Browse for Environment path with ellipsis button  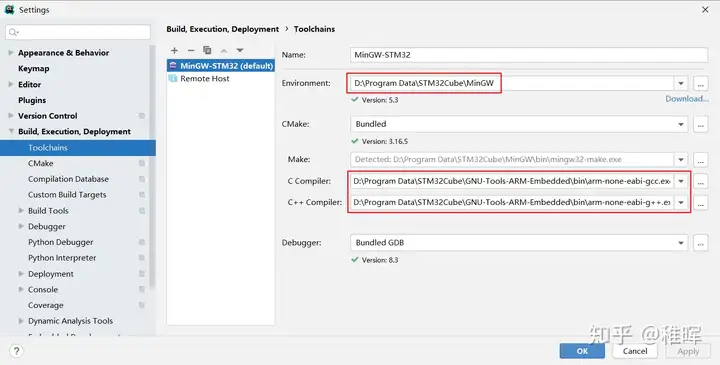[700, 84]
